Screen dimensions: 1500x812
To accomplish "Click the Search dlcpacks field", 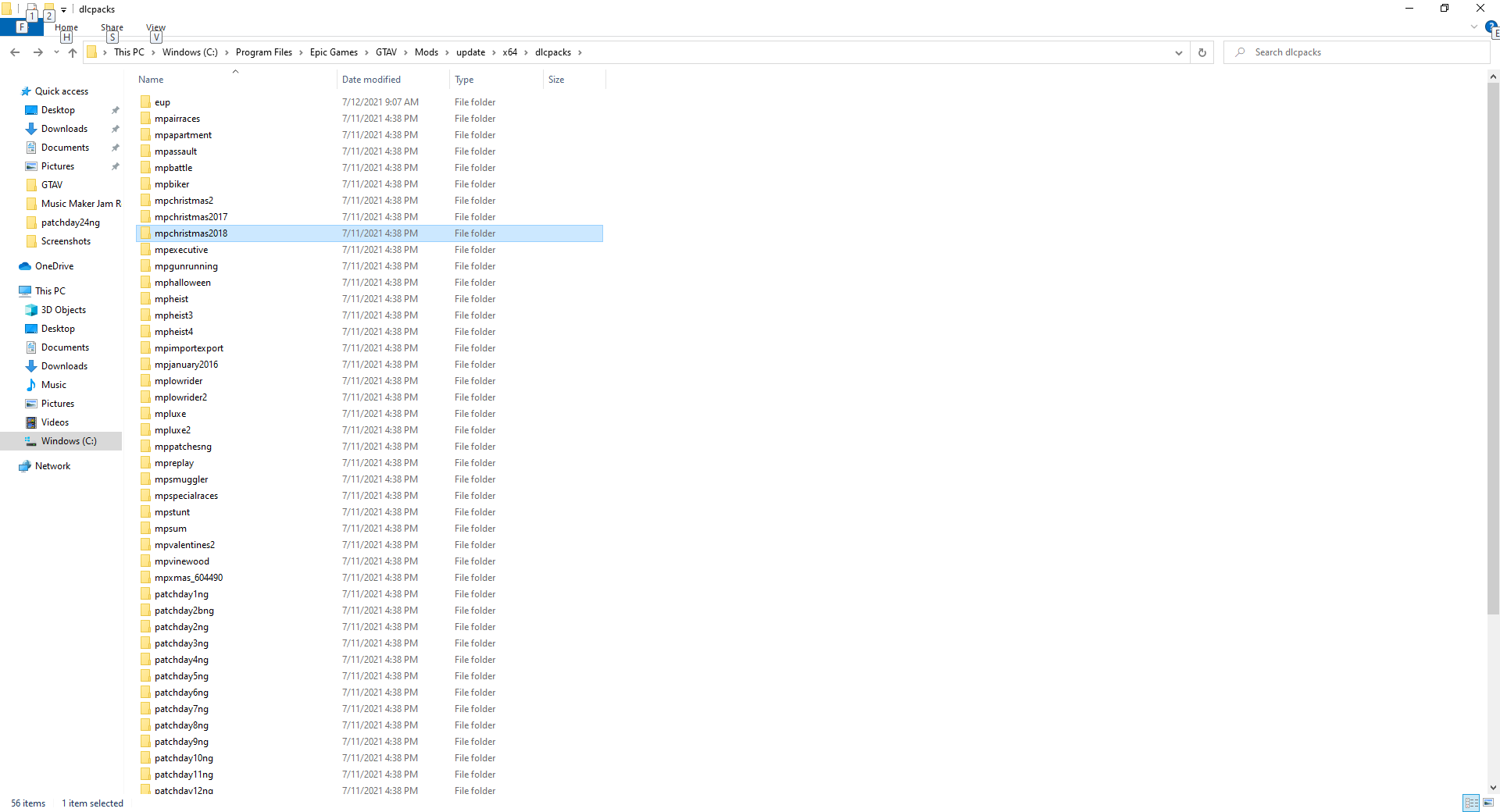I will click(1357, 52).
